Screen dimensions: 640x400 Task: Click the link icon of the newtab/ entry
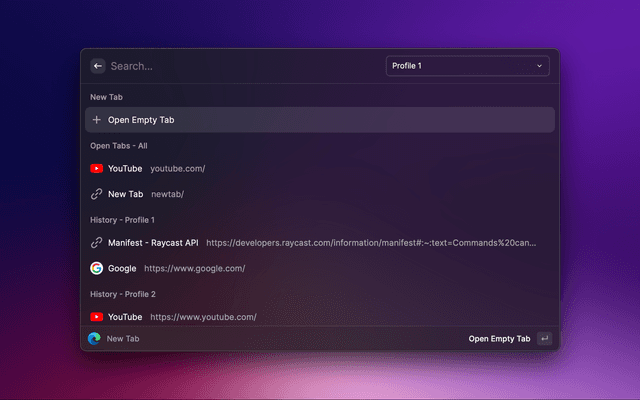coord(96,194)
